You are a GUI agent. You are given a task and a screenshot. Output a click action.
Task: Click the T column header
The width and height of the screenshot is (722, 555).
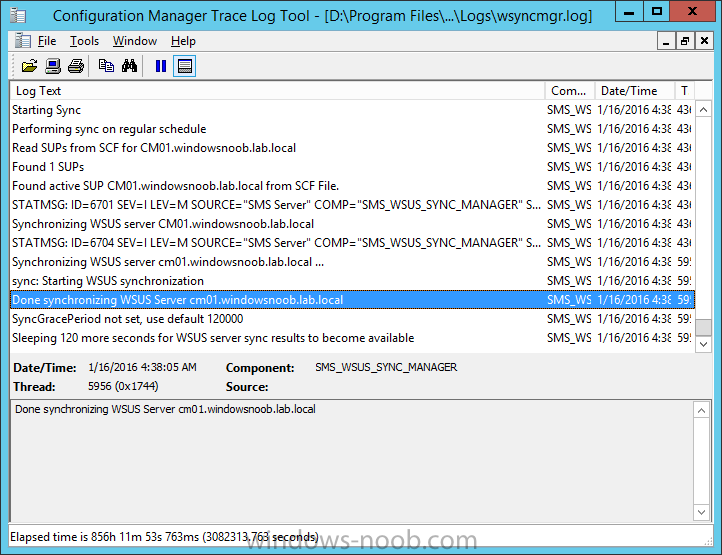click(x=685, y=91)
